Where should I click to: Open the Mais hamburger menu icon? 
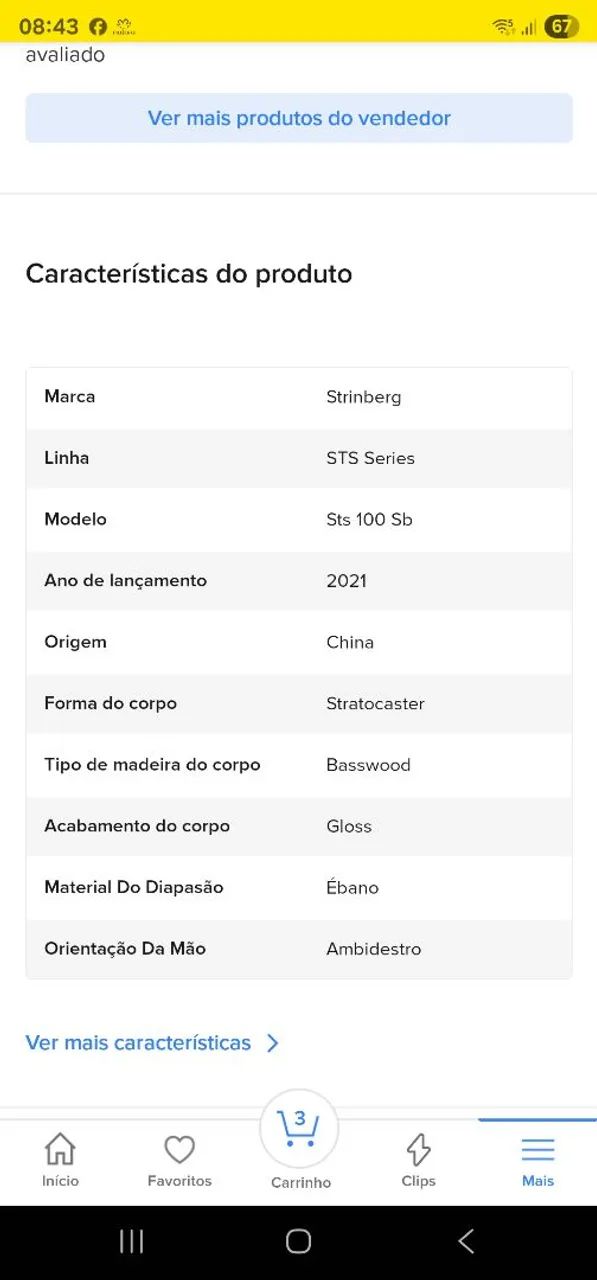click(x=538, y=1149)
